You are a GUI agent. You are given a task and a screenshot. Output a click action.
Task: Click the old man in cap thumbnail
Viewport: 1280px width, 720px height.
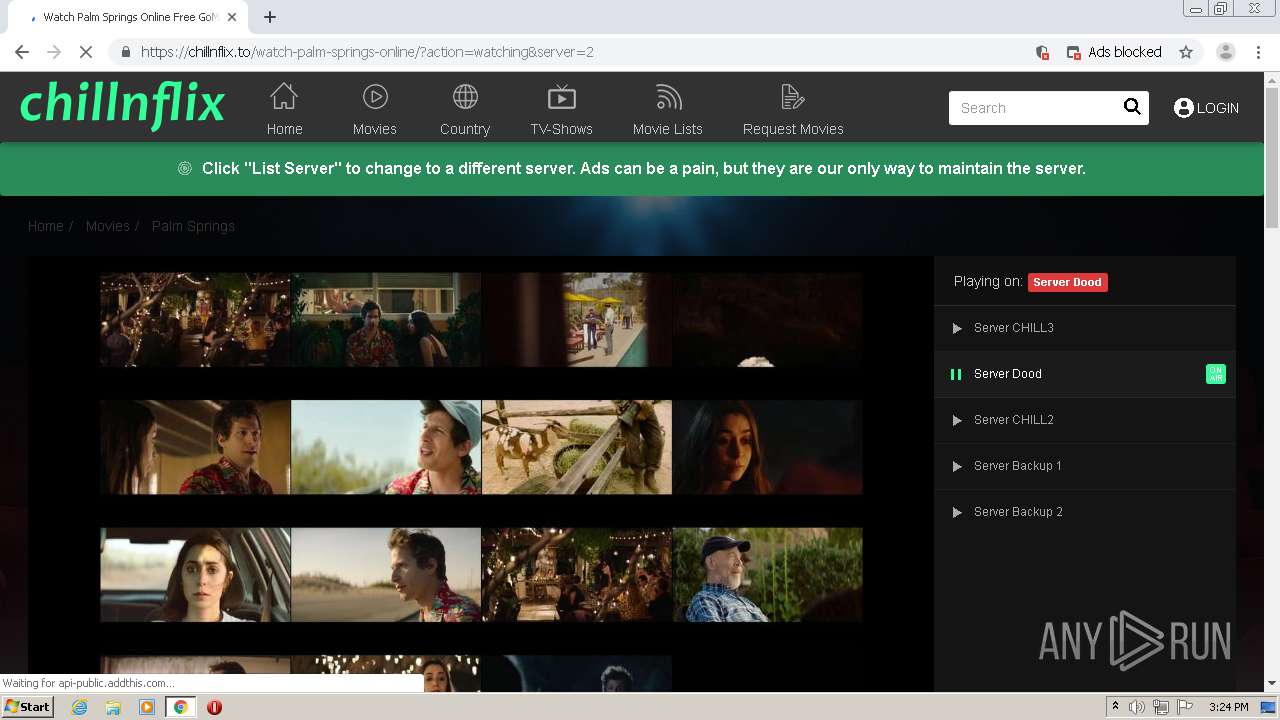click(x=767, y=575)
